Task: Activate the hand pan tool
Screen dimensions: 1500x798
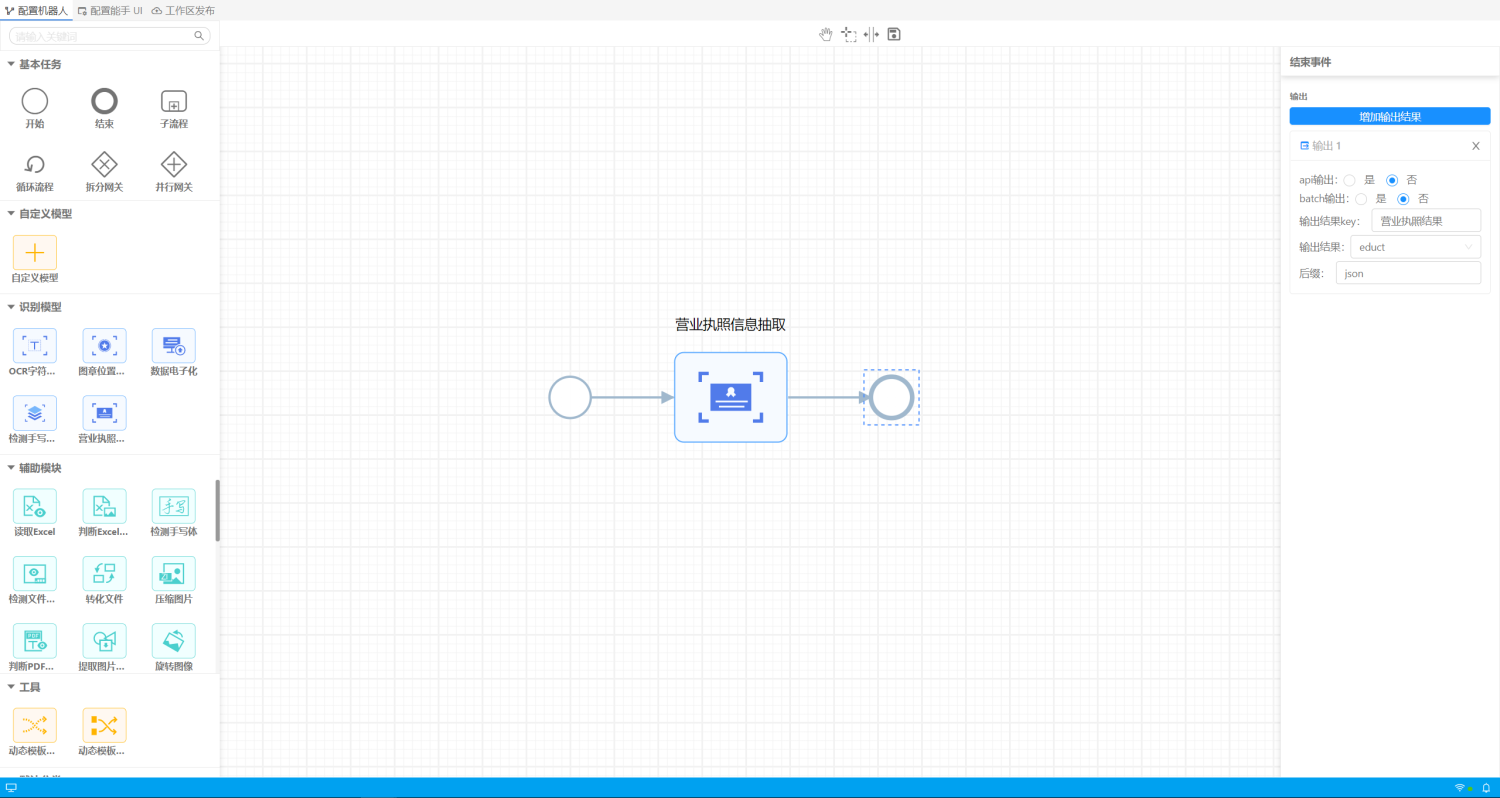Action: tap(826, 34)
